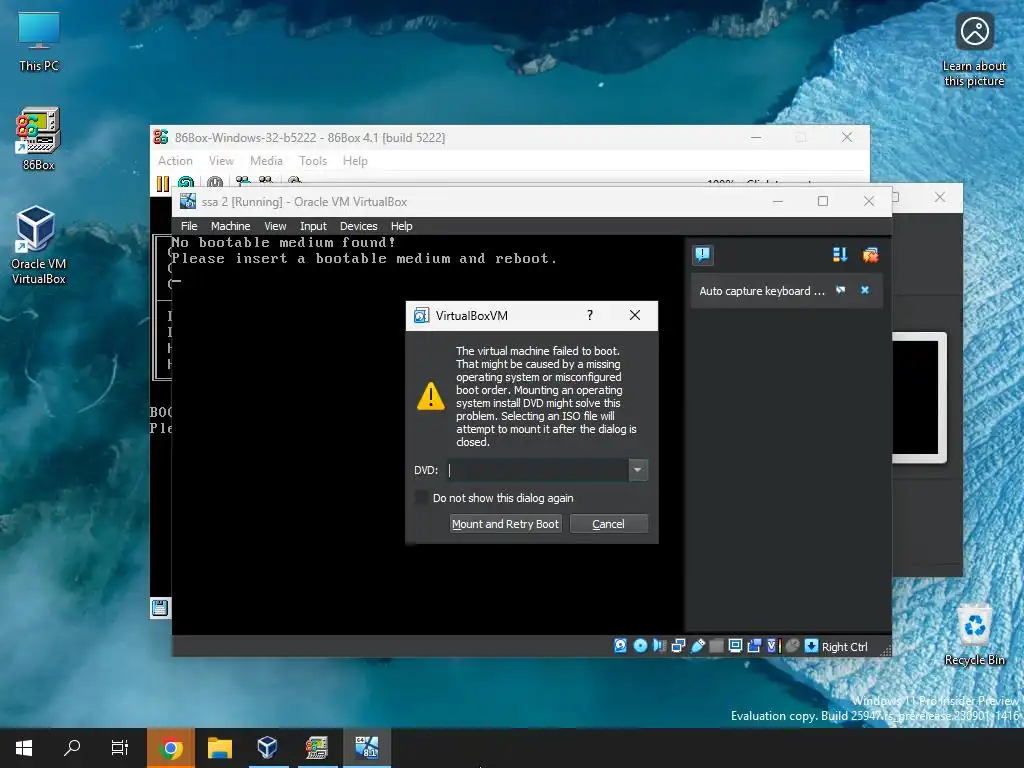Open VirtualBox Help menu

[x=402, y=226]
